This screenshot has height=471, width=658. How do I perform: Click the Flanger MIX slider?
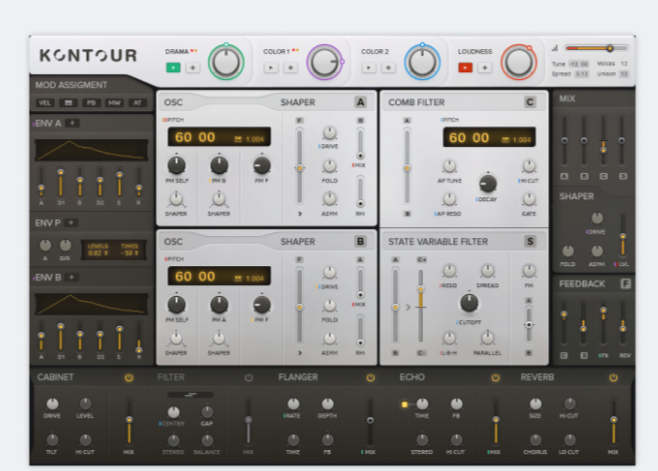coord(370,421)
